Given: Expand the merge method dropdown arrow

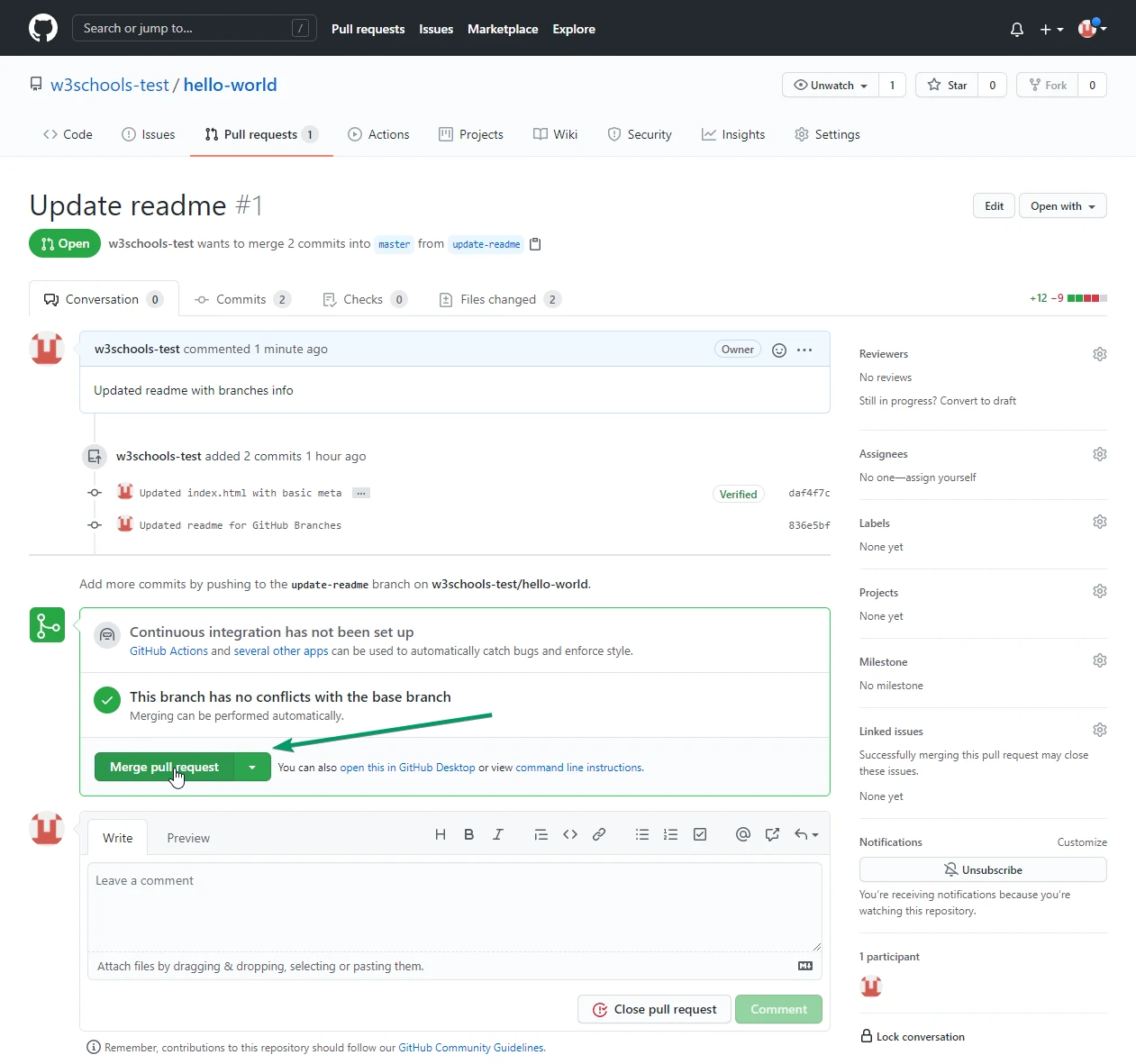Looking at the screenshot, I should pyautogui.click(x=252, y=768).
